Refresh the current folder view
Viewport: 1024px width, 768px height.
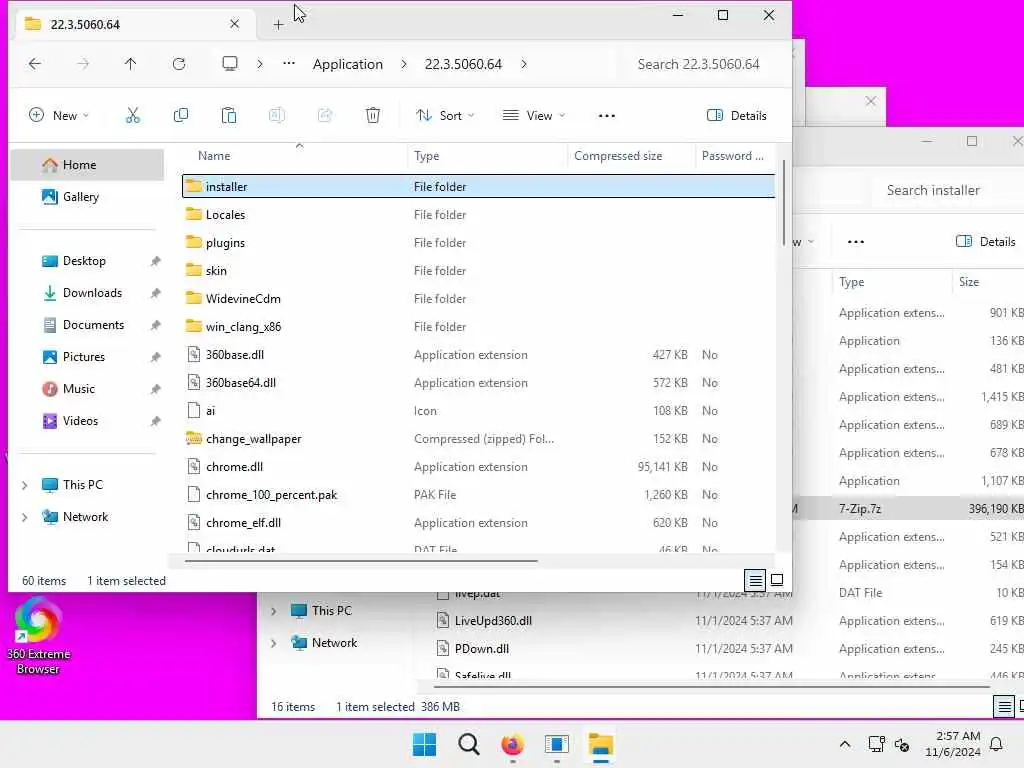click(179, 63)
